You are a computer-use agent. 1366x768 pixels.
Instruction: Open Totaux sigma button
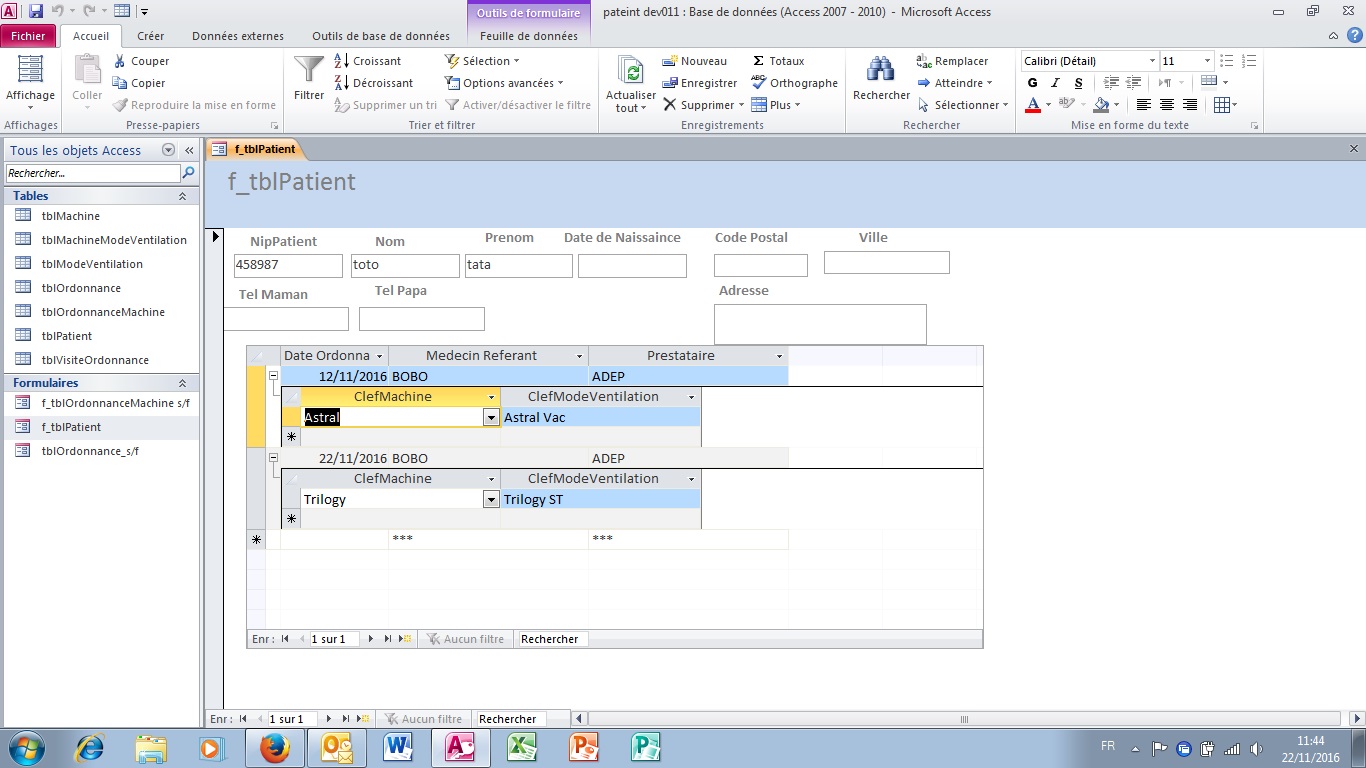tap(778, 61)
